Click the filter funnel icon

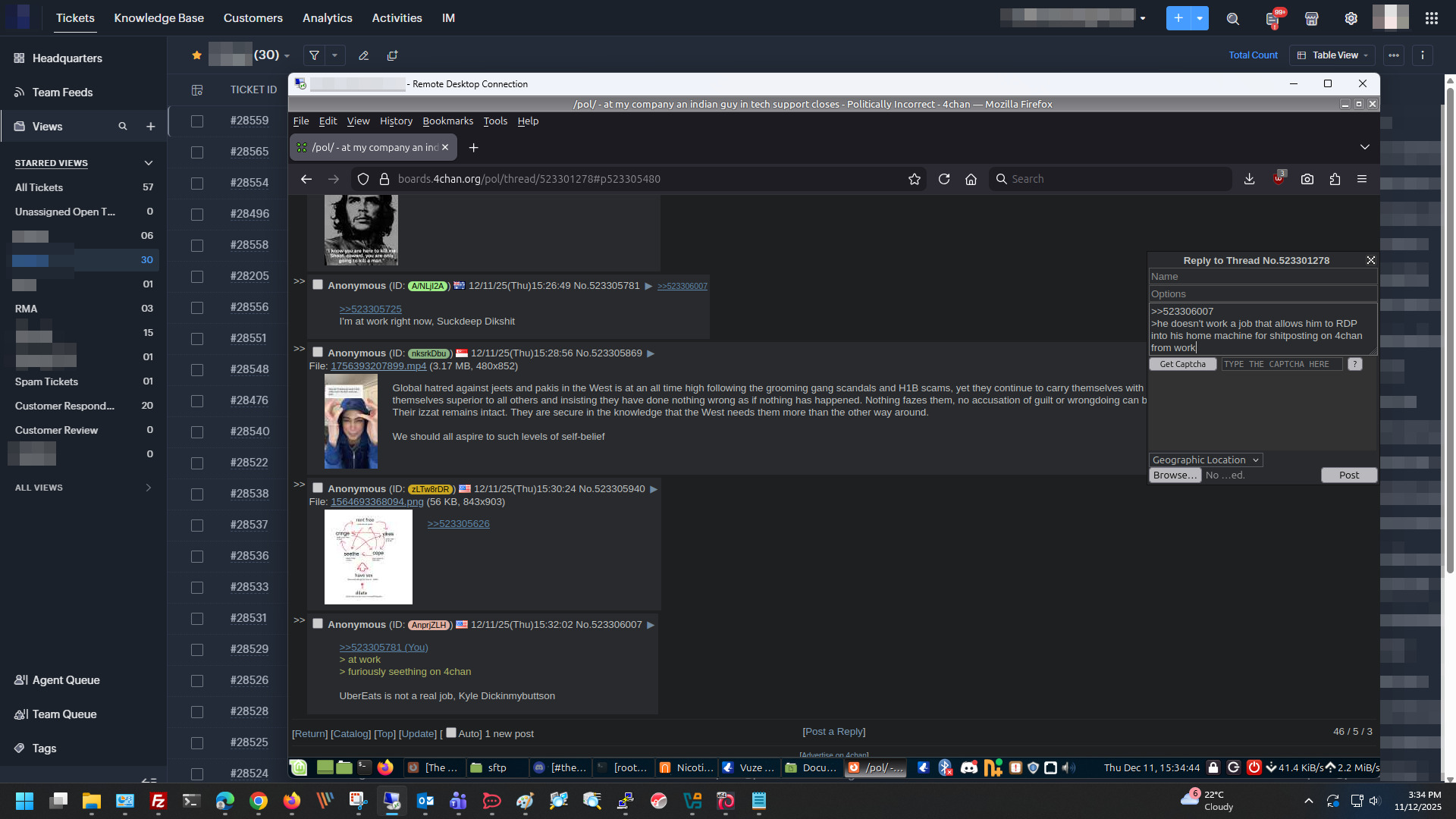[x=314, y=55]
